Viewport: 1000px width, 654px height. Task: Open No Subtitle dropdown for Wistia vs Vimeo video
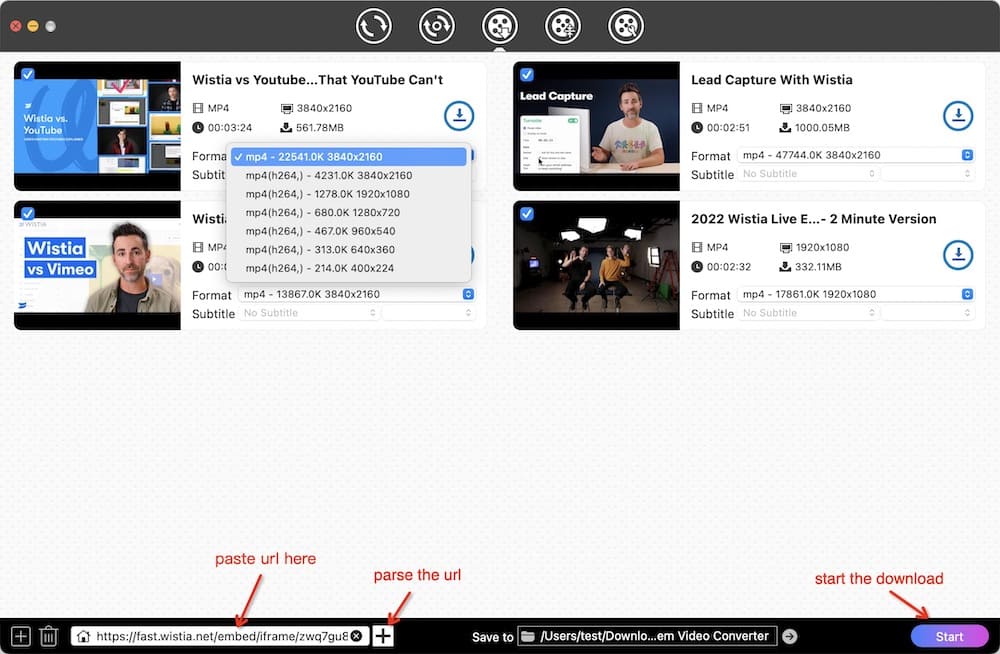pos(309,313)
